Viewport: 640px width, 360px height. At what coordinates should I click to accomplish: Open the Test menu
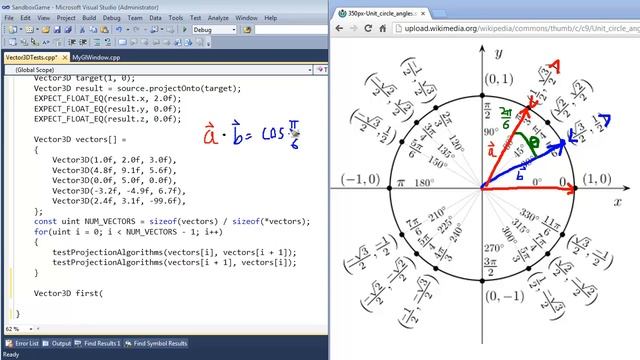[x=196, y=18]
